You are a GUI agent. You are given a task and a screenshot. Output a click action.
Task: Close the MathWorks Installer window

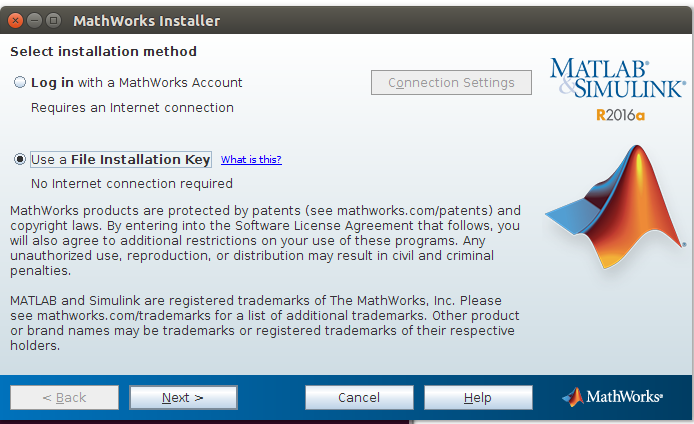(x=15, y=20)
